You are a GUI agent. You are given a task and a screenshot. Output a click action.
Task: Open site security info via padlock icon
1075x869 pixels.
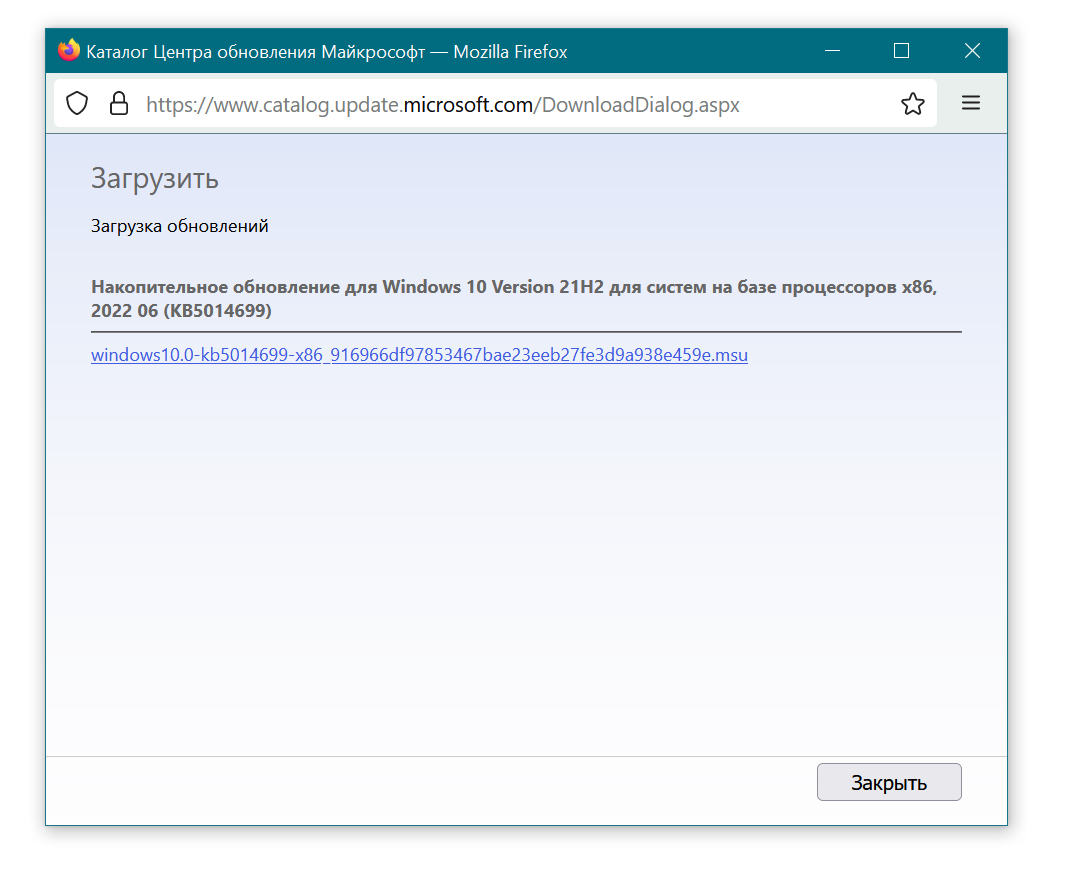(119, 104)
